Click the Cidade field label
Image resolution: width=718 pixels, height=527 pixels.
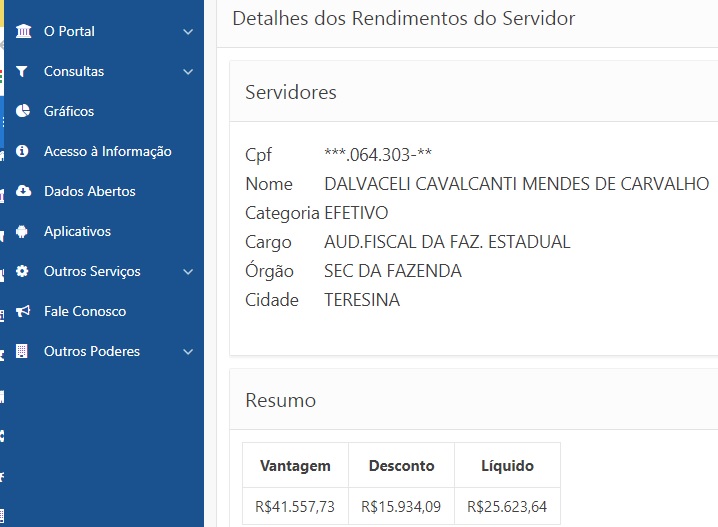click(x=272, y=300)
